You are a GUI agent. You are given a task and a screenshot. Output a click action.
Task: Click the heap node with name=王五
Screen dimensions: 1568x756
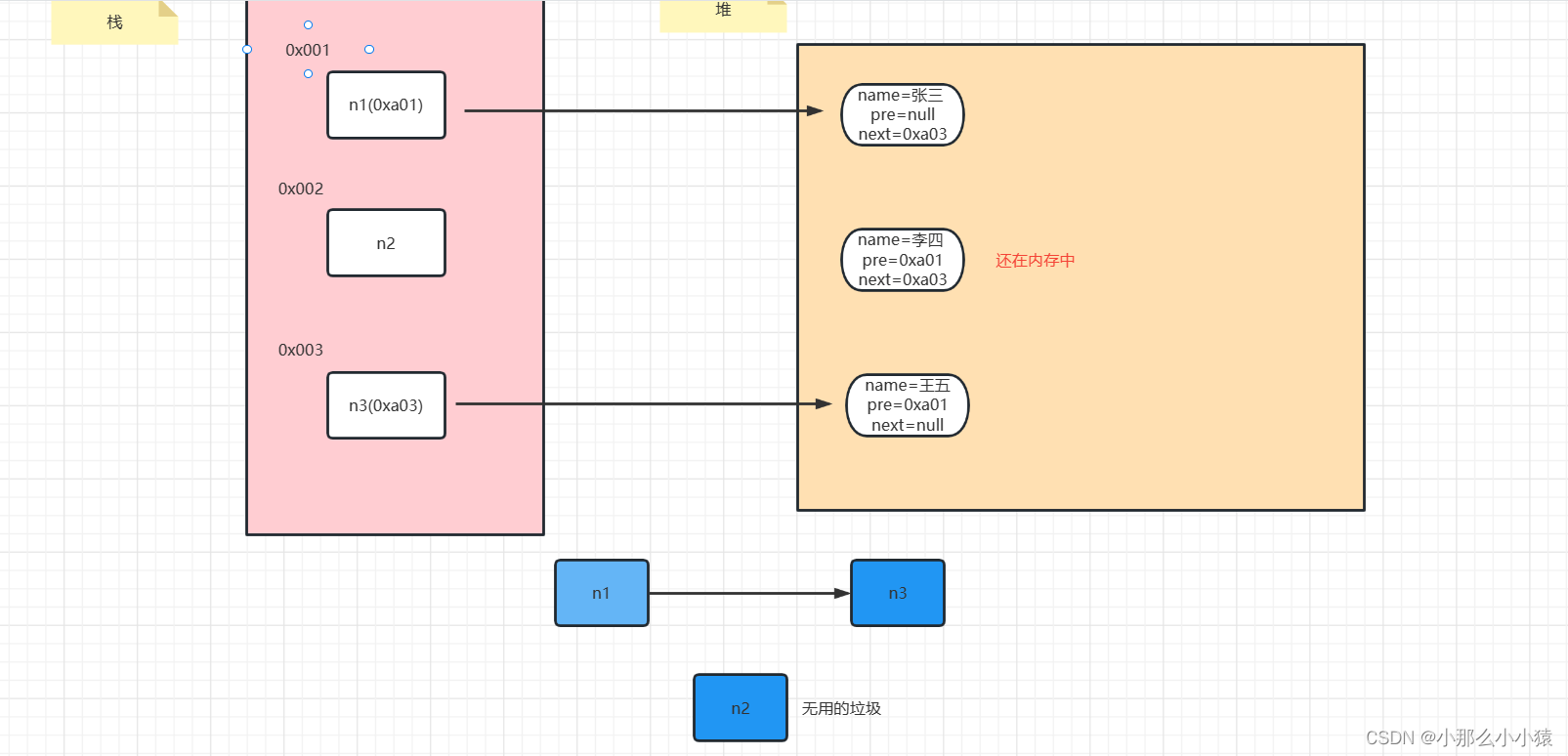[x=908, y=405]
